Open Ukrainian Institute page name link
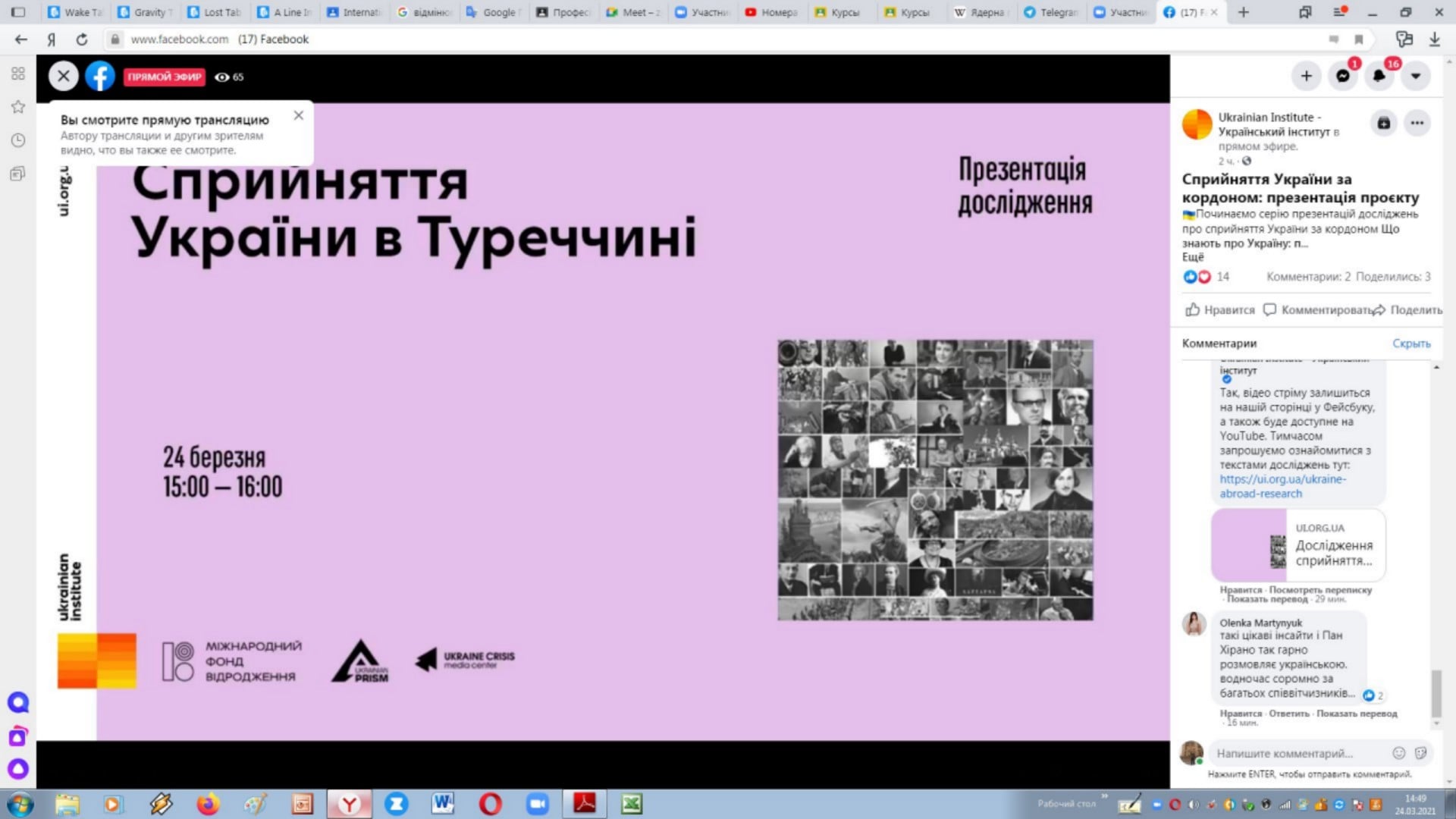Image resolution: width=1456 pixels, height=819 pixels. pos(1274,124)
